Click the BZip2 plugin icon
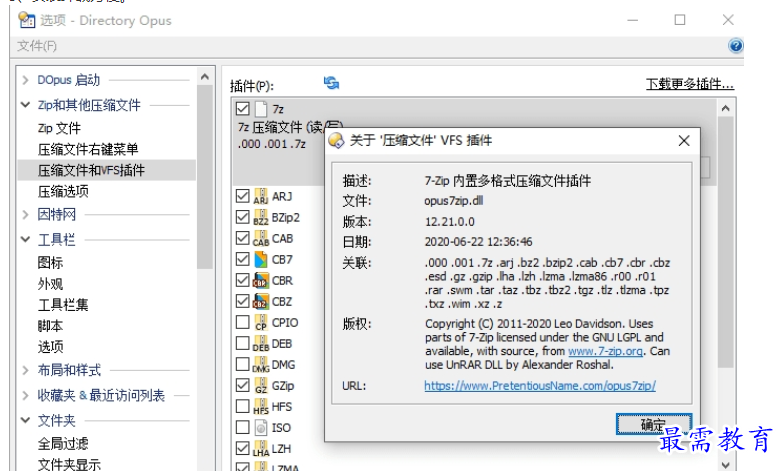The image size is (781, 471). coord(260,217)
